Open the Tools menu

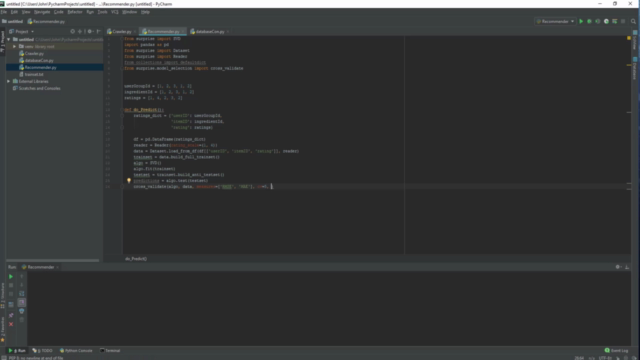102,12
